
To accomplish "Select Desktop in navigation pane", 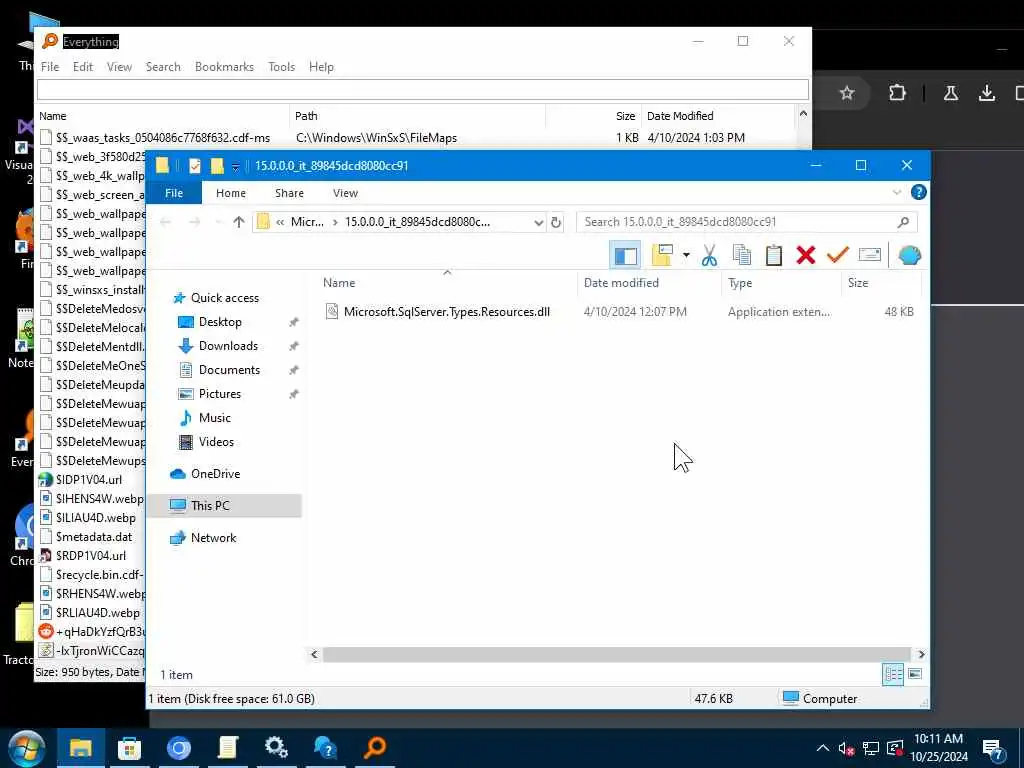I will pyautogui.click(x=220, y=322).
